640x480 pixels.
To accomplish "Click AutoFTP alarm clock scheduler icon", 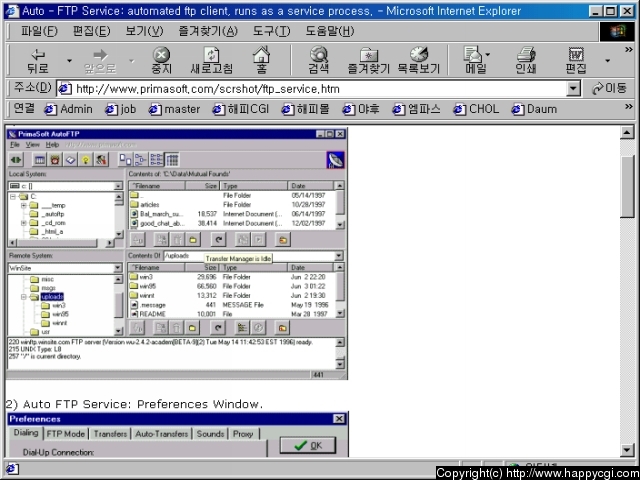I will [55, 160].
